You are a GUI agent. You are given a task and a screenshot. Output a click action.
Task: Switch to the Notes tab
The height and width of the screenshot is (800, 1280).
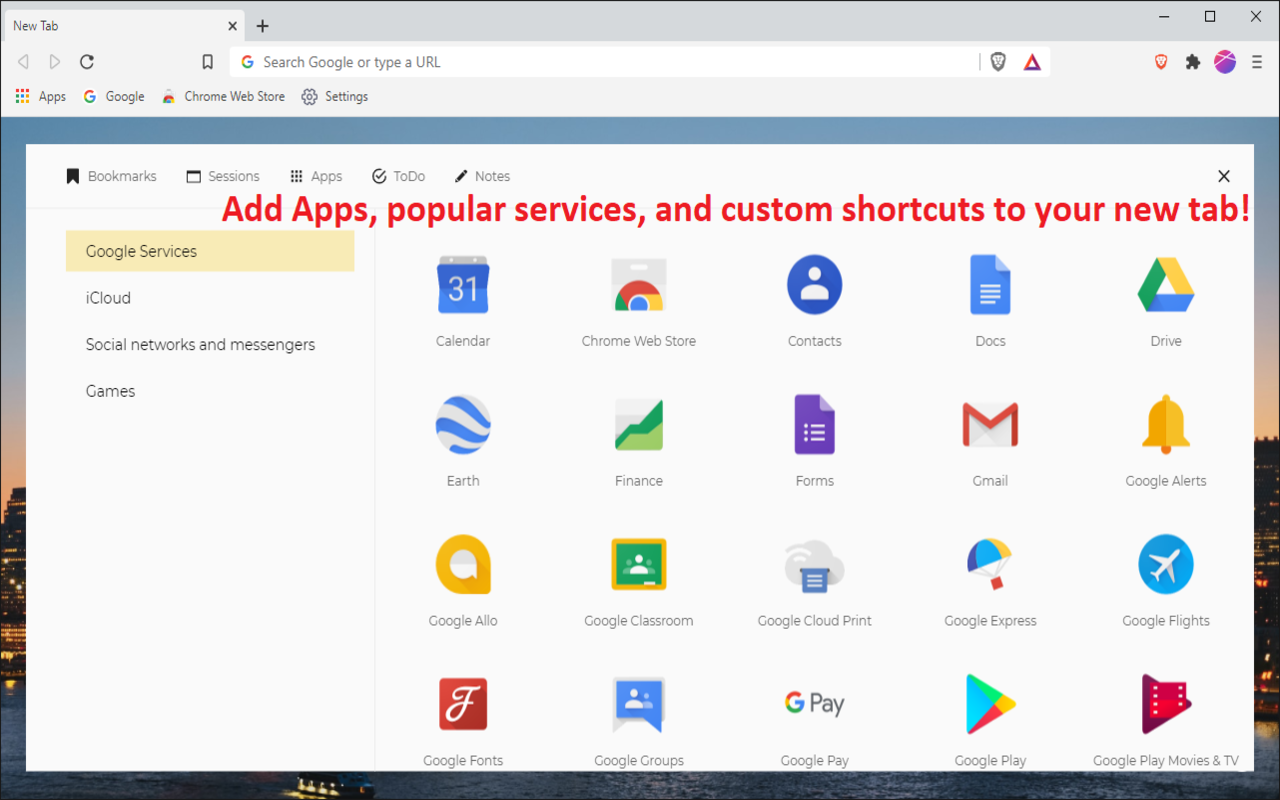tap(482, 176)
